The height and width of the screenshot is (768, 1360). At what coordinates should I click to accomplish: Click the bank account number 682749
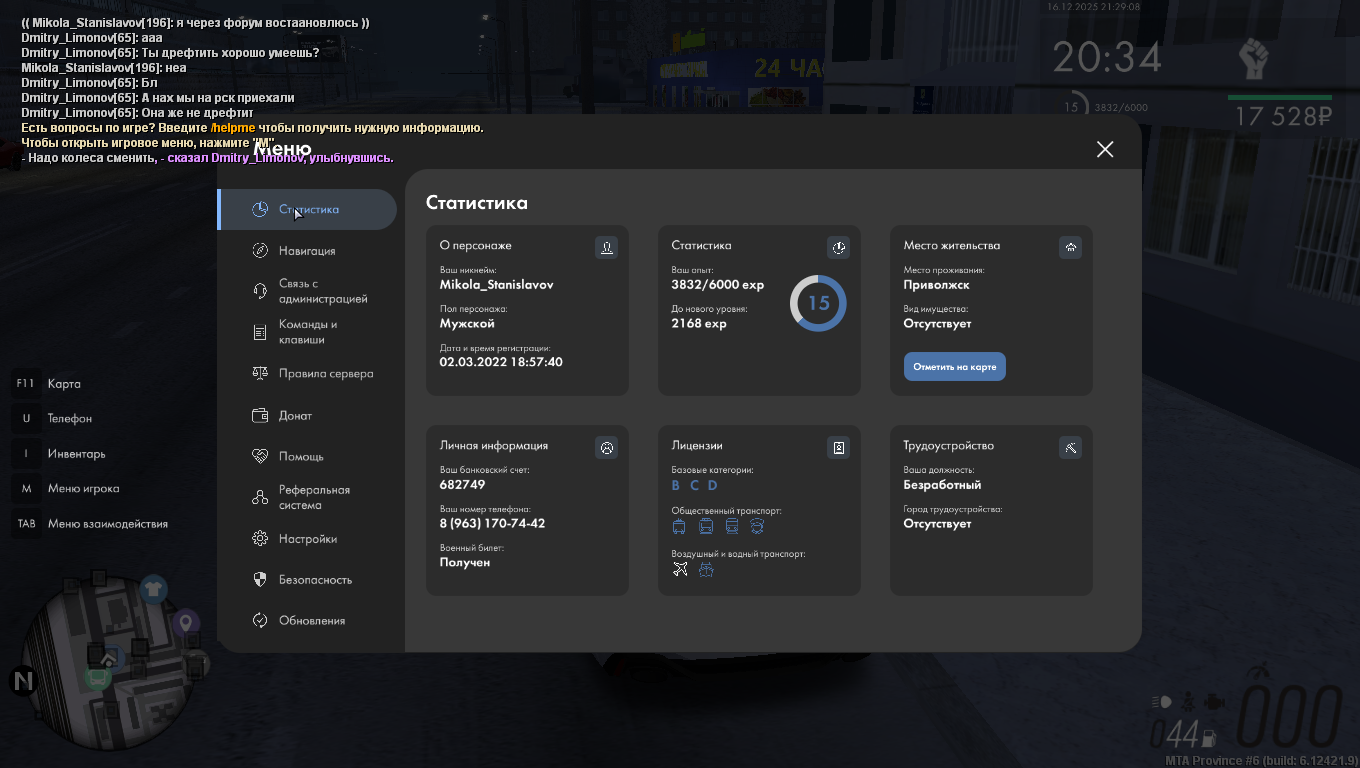[x=463, y=484]
